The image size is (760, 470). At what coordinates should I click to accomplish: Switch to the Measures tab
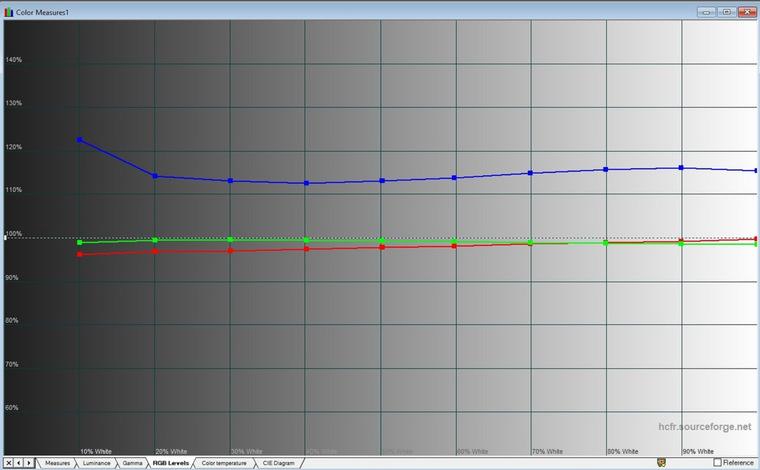[x=57, y=463]
